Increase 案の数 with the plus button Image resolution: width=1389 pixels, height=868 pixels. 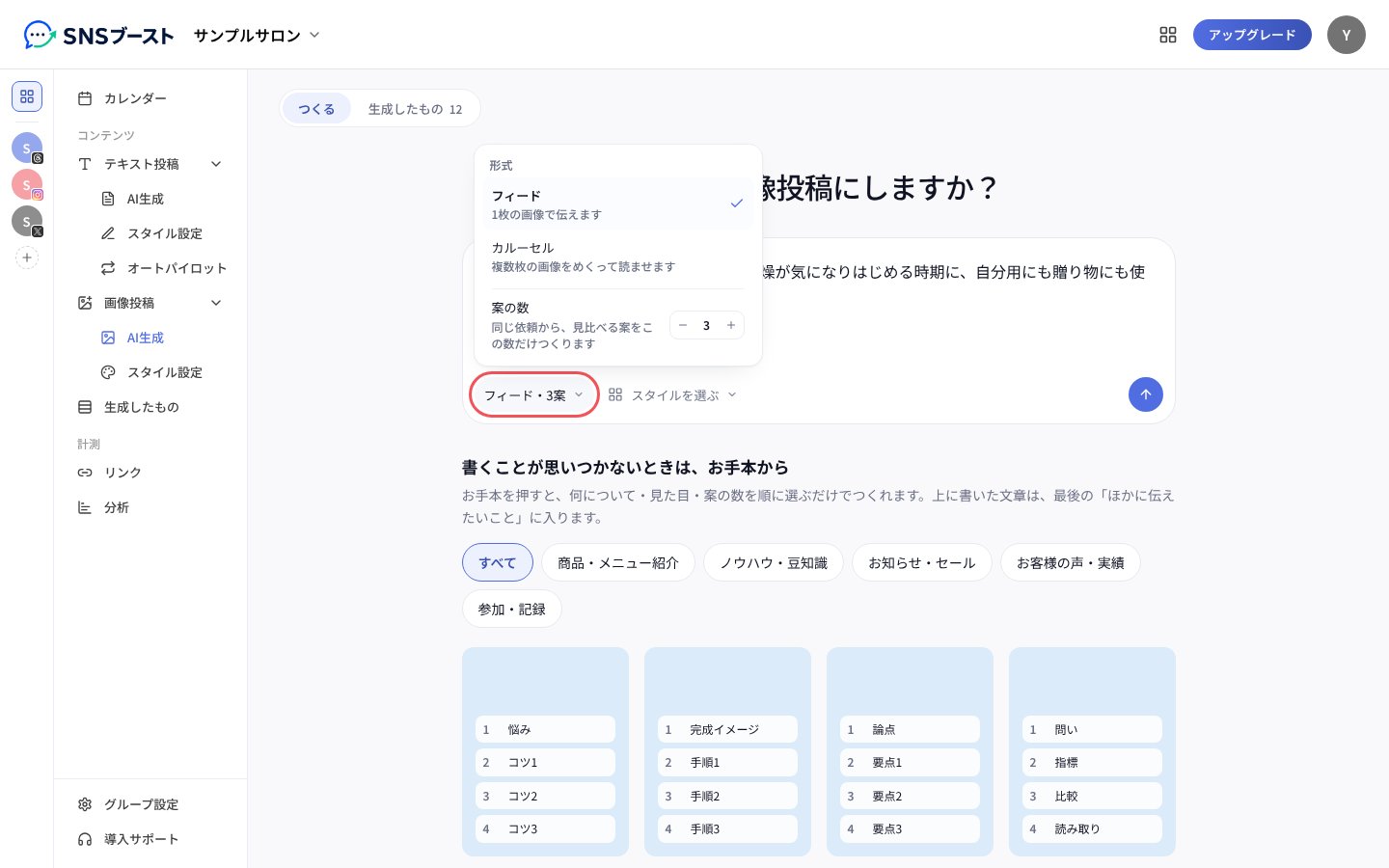click(x=731, y=325)
